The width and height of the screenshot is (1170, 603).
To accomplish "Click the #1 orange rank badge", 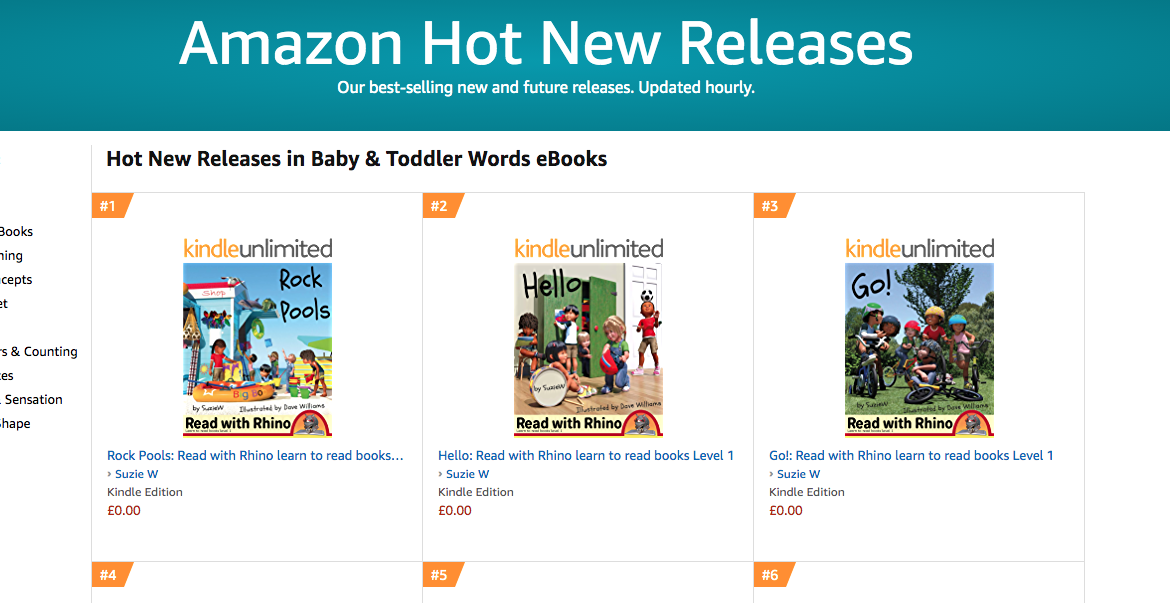I will (x=111, y=206).
